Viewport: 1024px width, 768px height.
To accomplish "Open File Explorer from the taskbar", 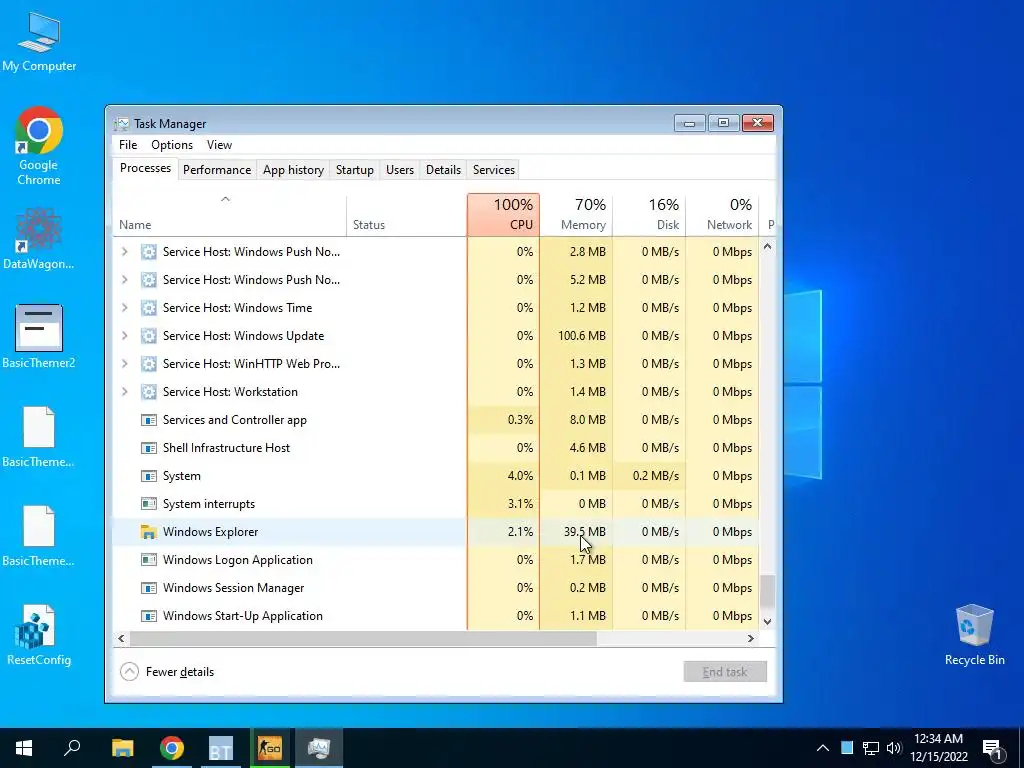I will point(122,748).
